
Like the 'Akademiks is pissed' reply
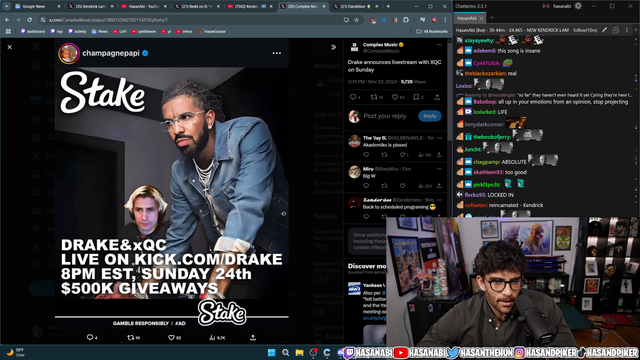(402, 155)
